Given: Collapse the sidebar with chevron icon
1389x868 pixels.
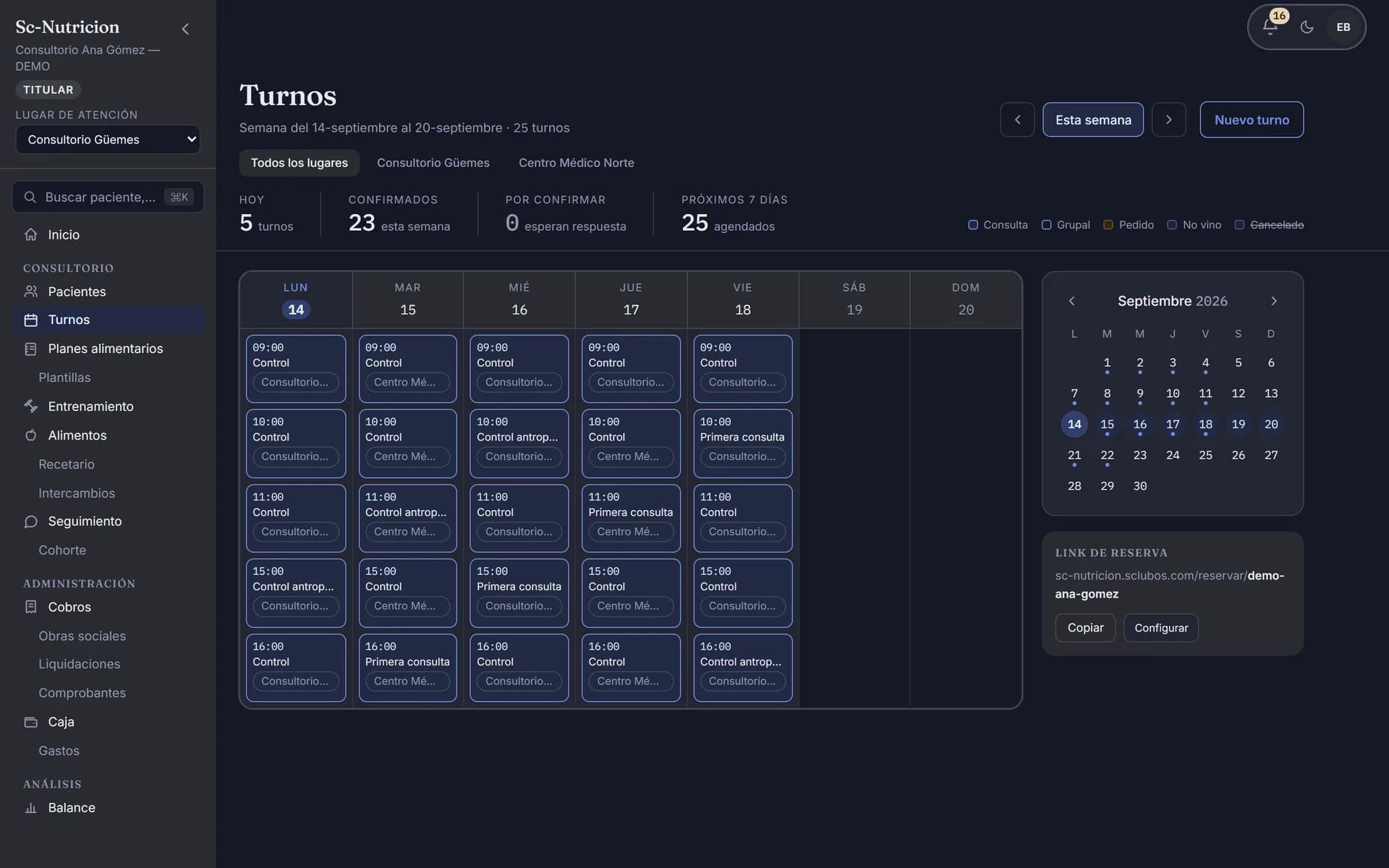Looking at the screenshot, I should coord(185,29).
